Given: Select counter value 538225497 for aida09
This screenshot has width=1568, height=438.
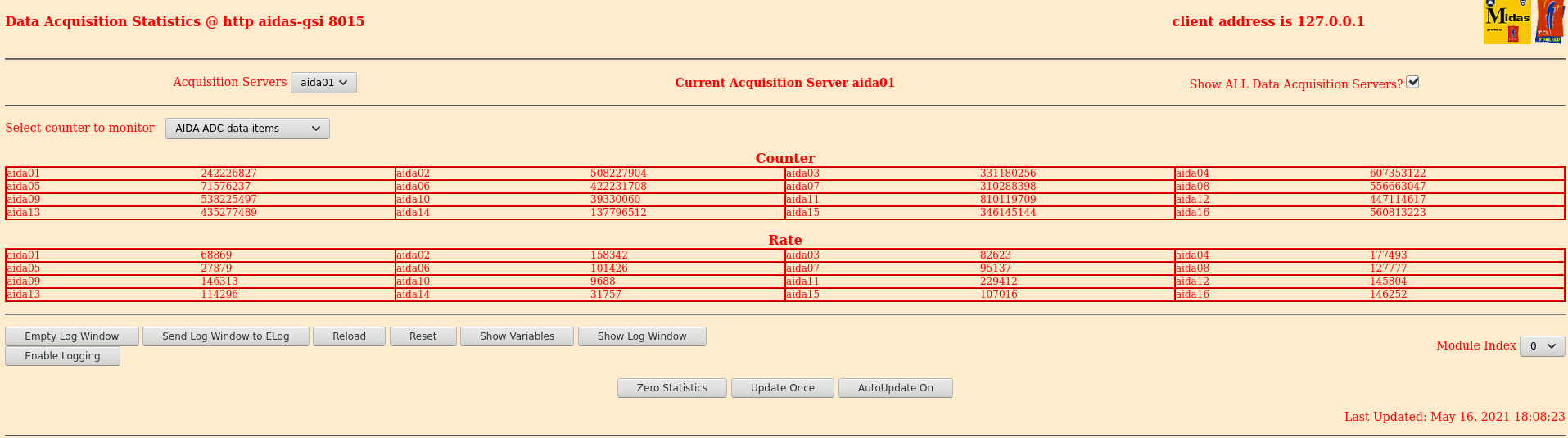Looking at the screenshot, I should point(229,200).
